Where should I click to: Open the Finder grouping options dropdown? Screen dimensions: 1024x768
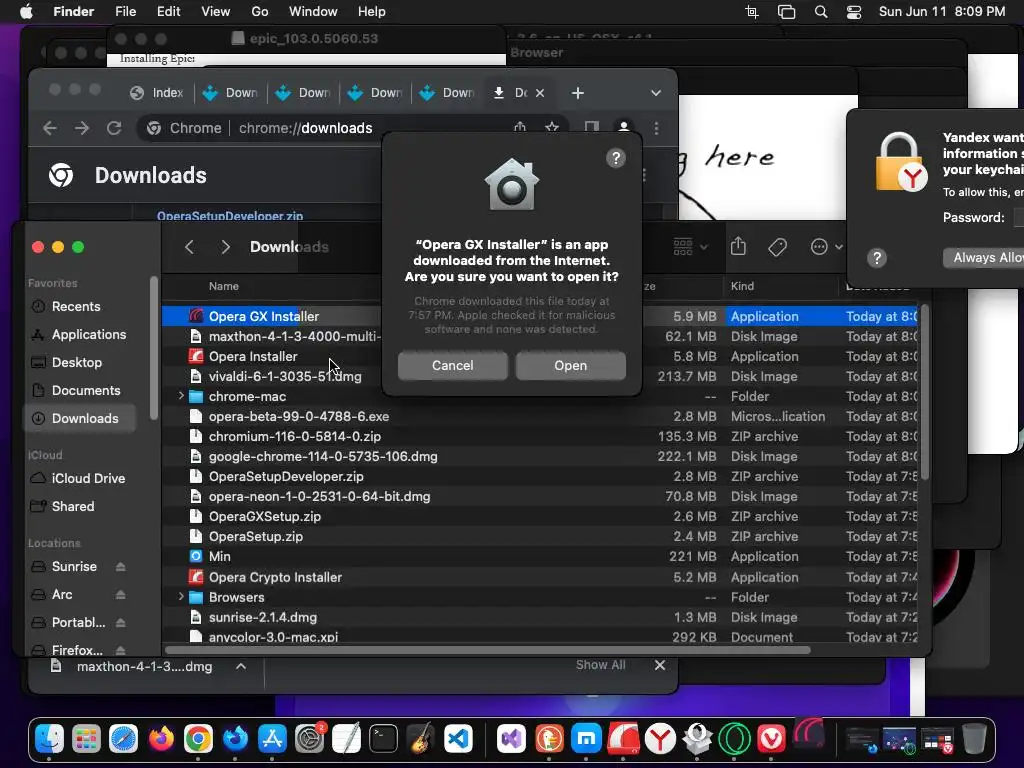coord(690,247)
